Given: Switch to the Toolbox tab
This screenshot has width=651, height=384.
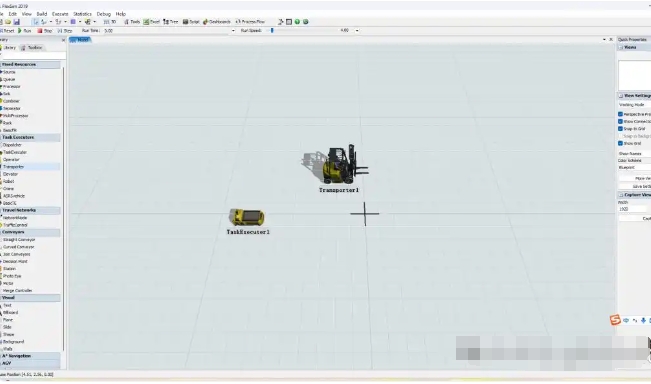Looking at the screenshot, I should coord(32,48).
